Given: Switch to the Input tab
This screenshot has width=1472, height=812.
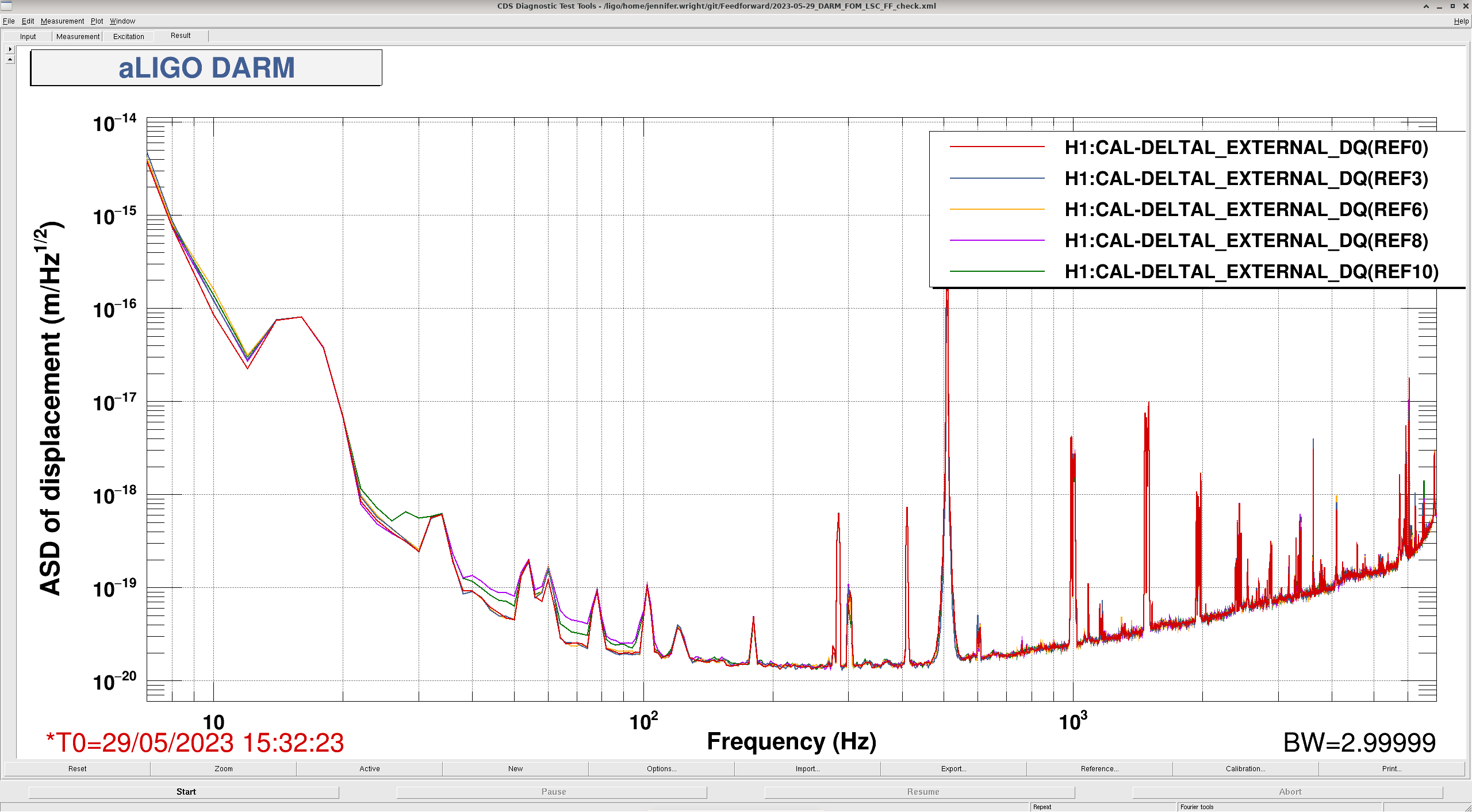Looking at the screenshot, I should 28,36.
